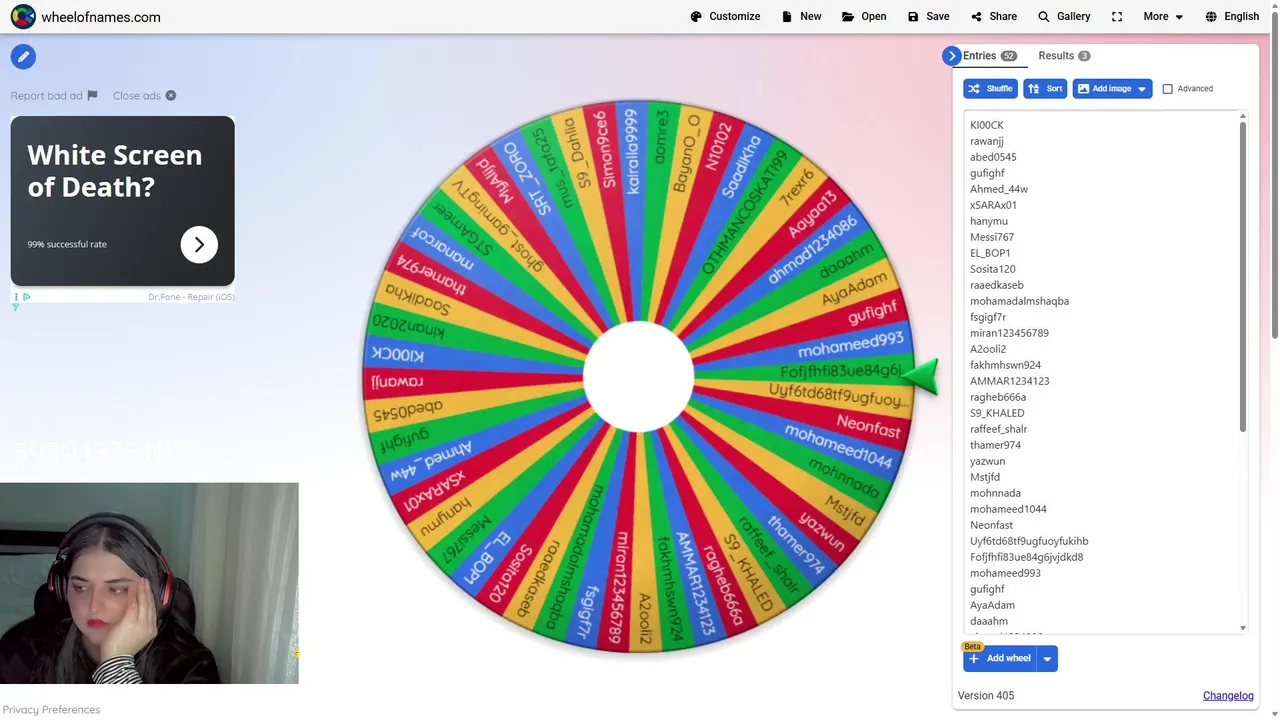1280x720 pixels.
Task: Switch to the Results tab
Action: pos(1064,56)
